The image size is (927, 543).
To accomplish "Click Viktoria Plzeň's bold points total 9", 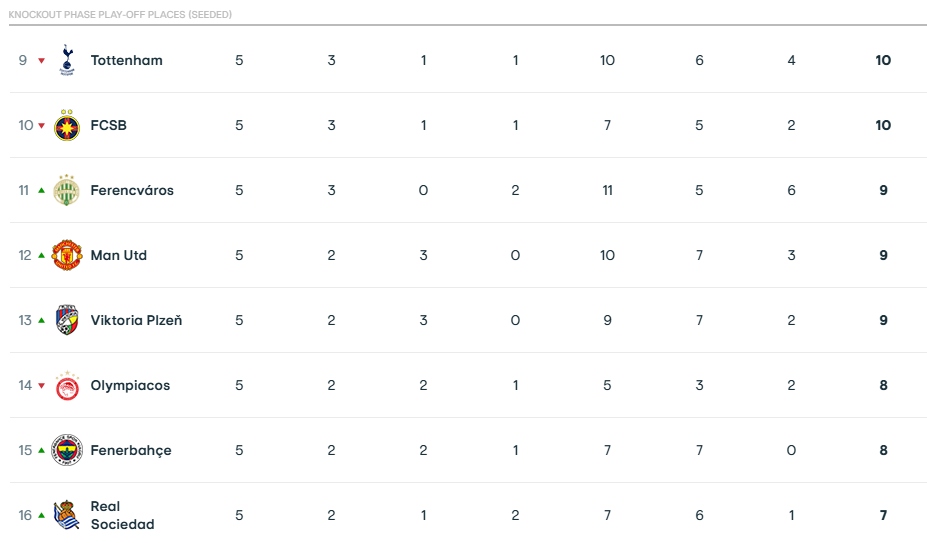I will [x=883, y=321].
